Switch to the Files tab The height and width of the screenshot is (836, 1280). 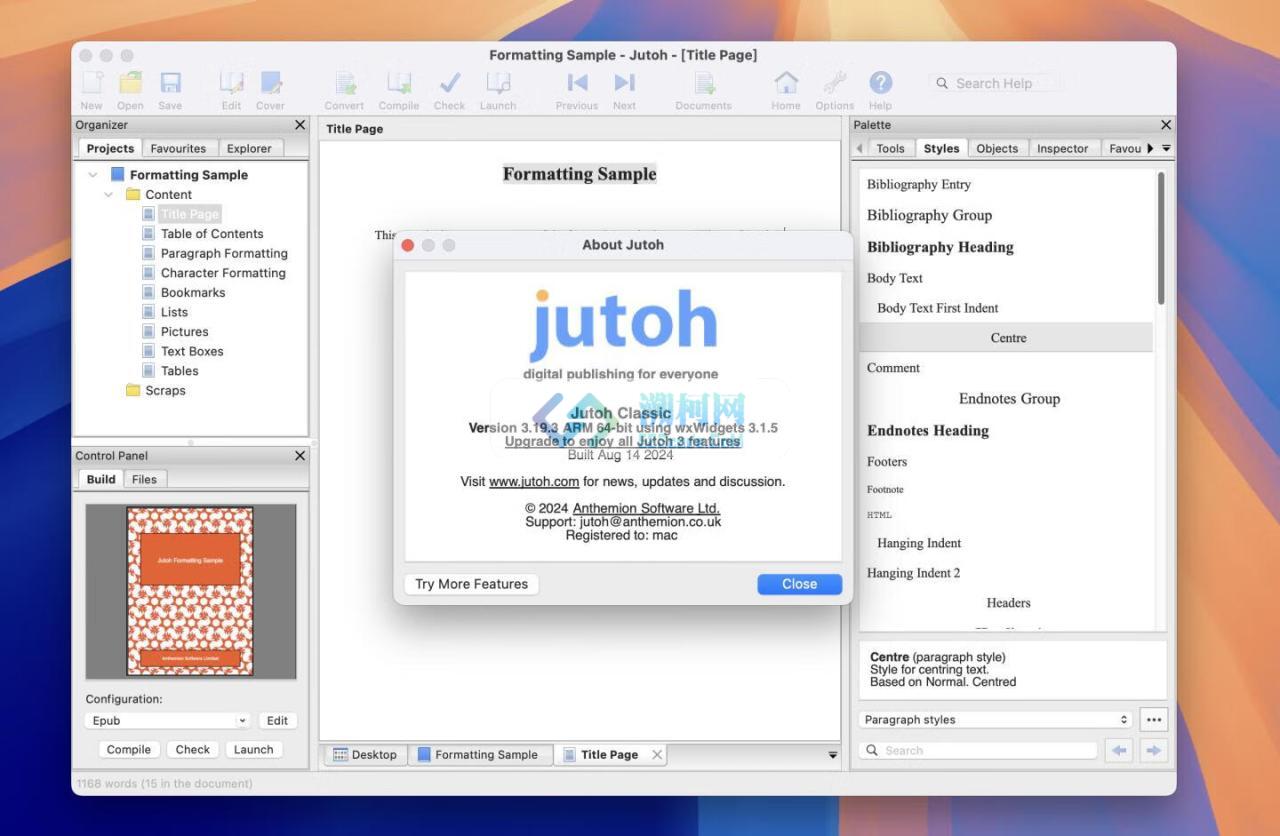tap(144, 479)
